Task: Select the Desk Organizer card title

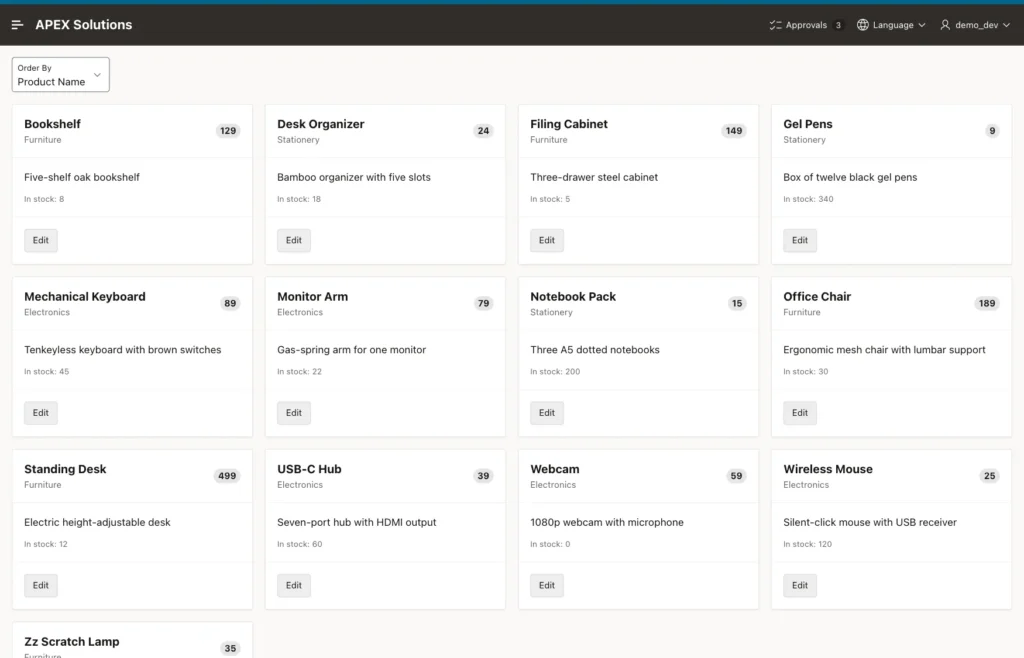Action: (x=321, y=124)
